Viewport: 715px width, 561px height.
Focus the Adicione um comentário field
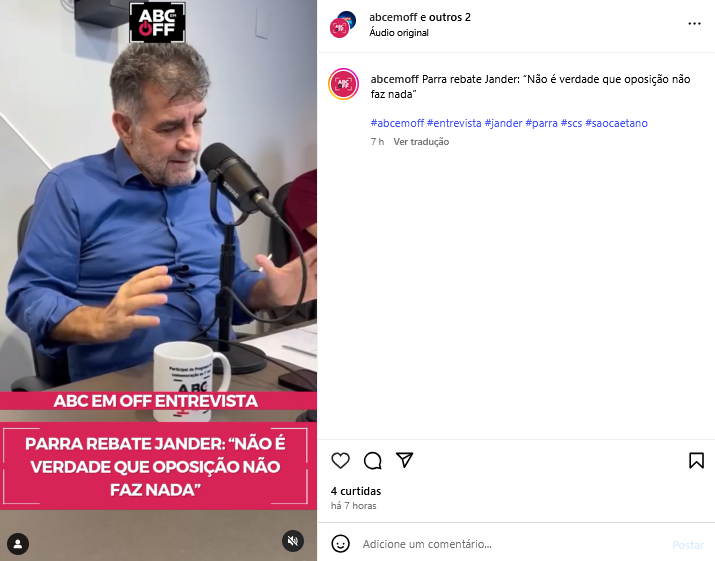[x=513, y=544]
